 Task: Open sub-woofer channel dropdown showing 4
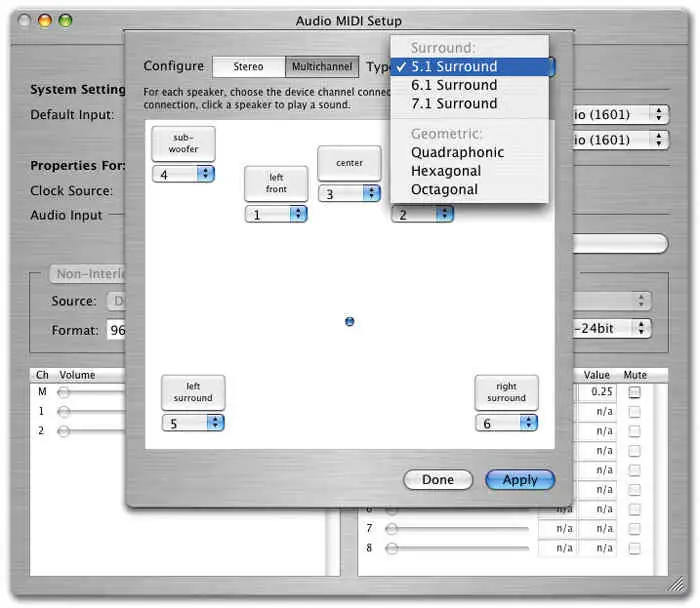coord(183,174)
